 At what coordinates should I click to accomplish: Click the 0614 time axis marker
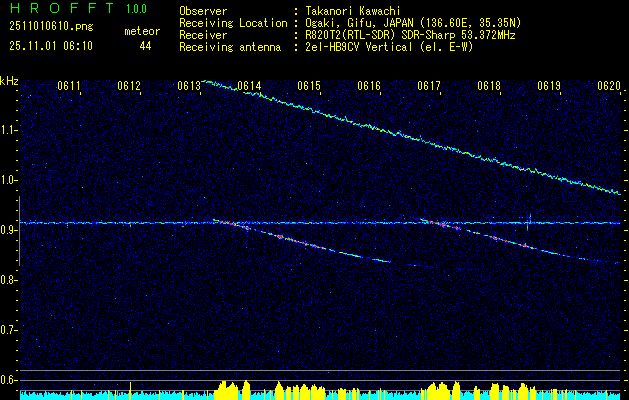[x=249, y=86]
